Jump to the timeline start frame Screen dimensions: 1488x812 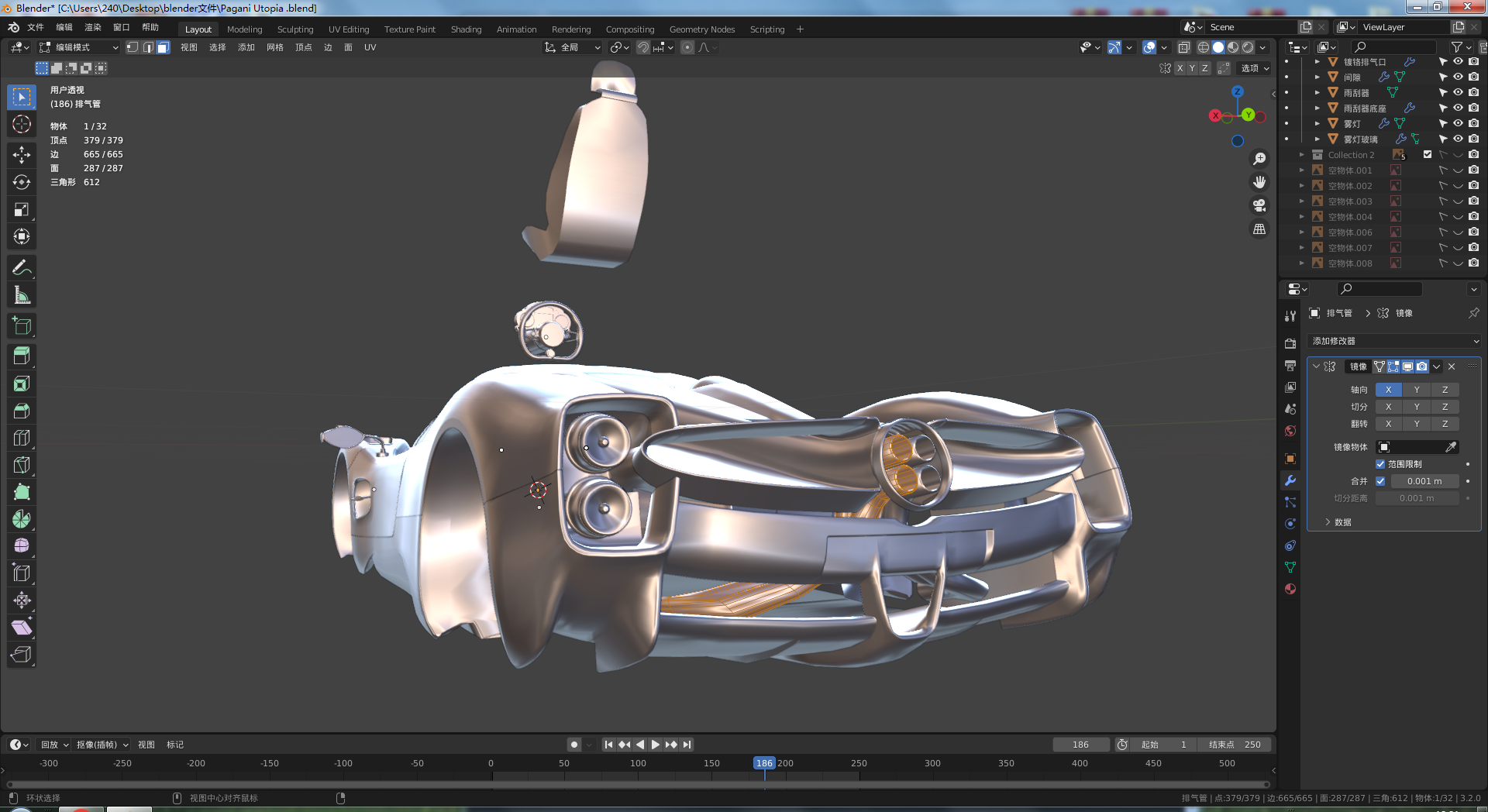point(608,745)
